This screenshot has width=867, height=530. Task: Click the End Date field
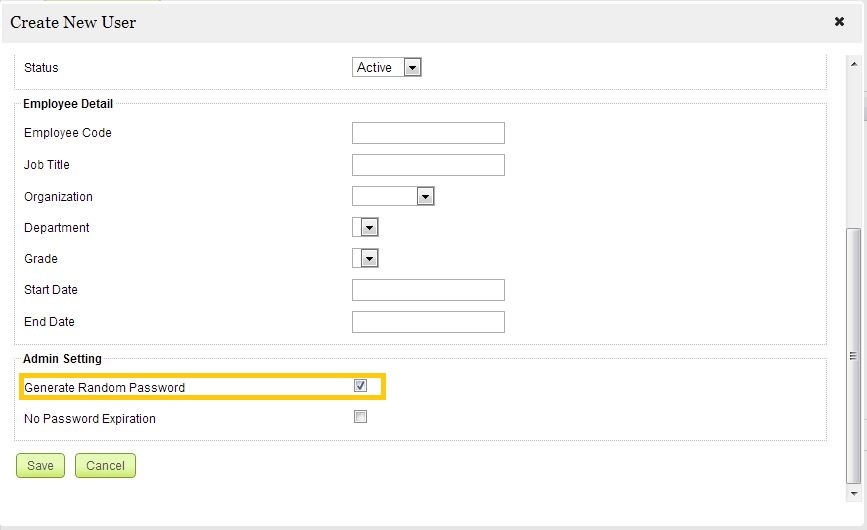(428, 322)
